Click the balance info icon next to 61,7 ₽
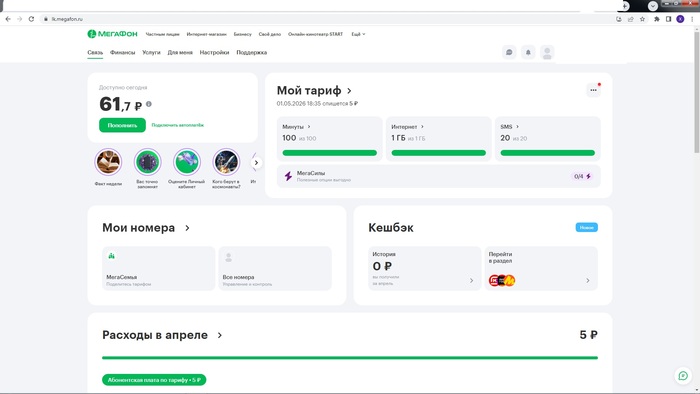Screen dimensions: 700x394 [x=149, y=104]
